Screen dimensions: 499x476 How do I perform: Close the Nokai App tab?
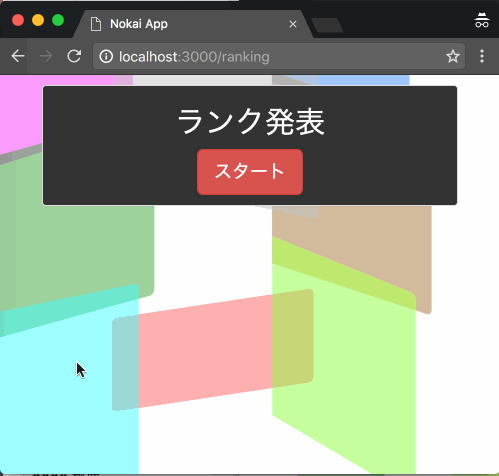(x=293, y=24)
